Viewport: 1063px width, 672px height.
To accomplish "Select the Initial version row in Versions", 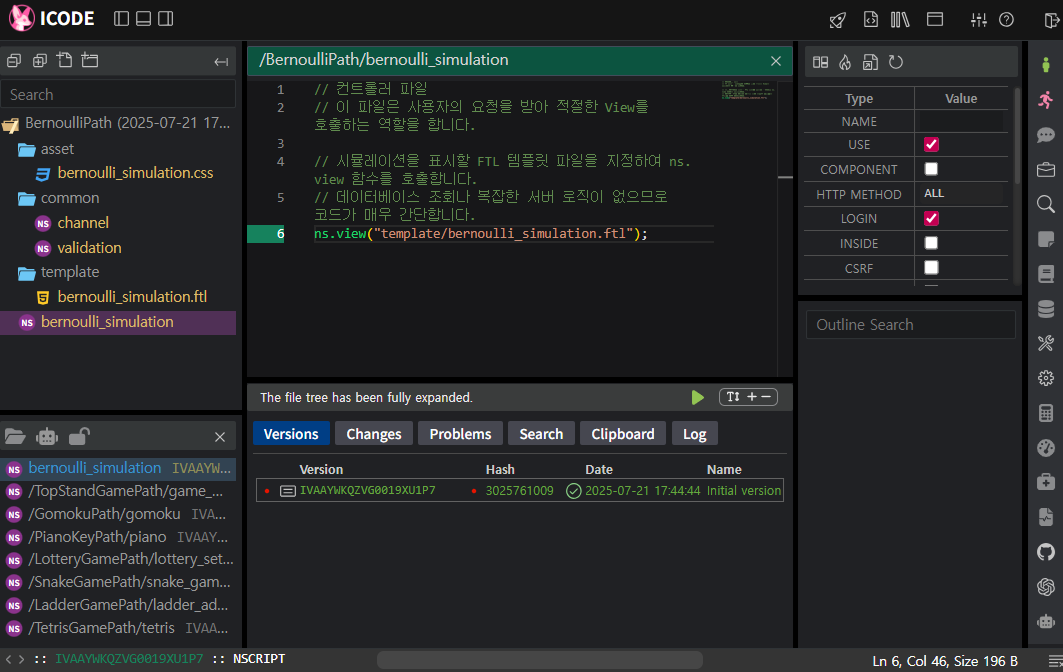I will click(x=519, y=490).
